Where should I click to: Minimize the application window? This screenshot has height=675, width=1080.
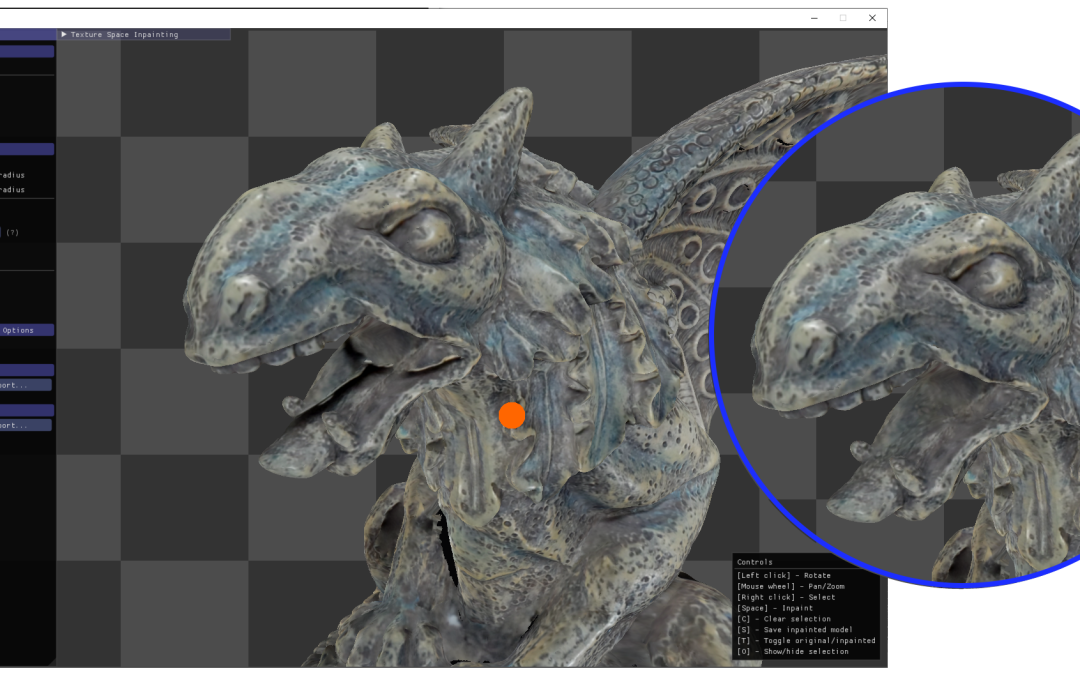814,18
